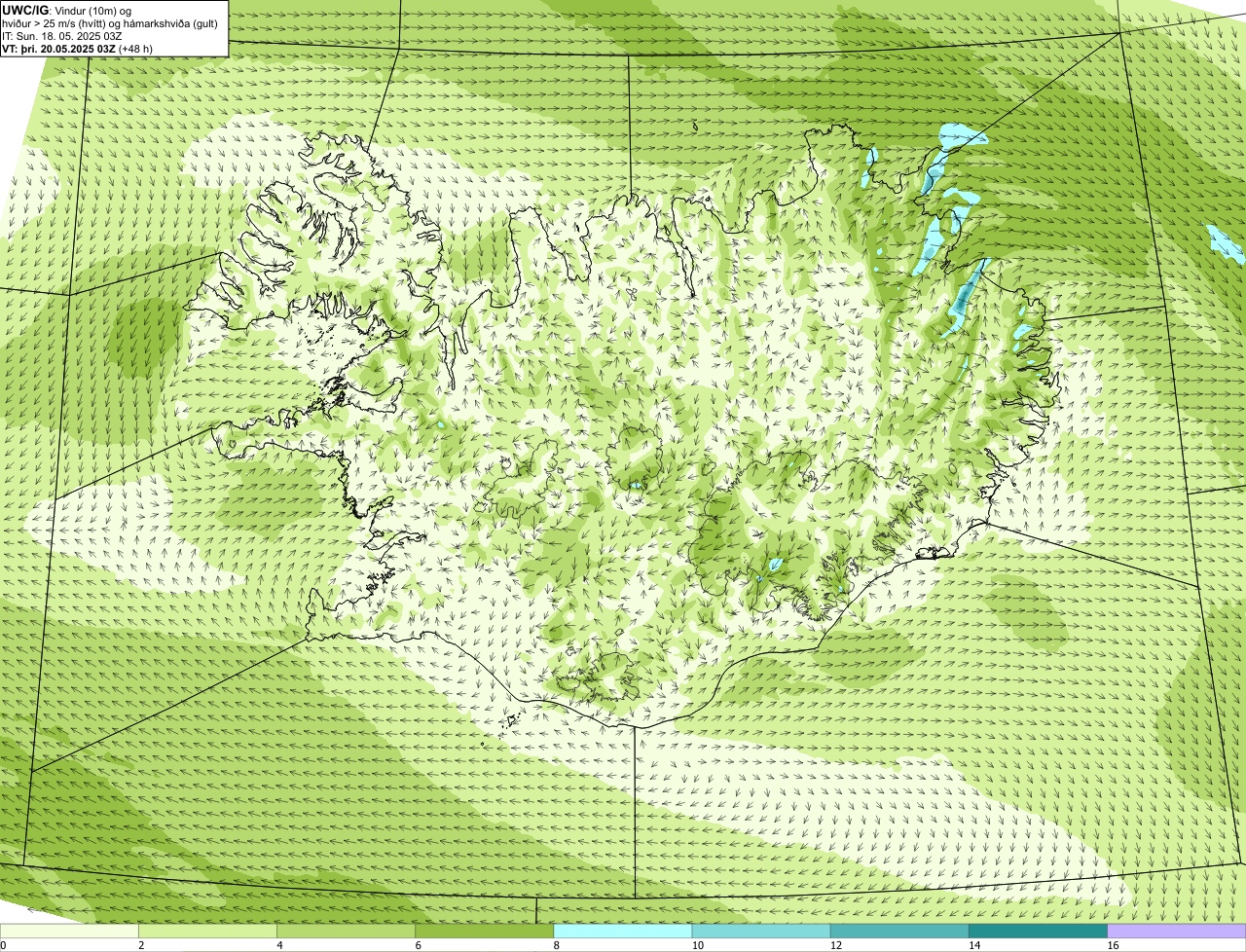Select the light green 2–4 m/s swatch
Viewport: 1246px width, 952px height.
[x=208, y=931]
